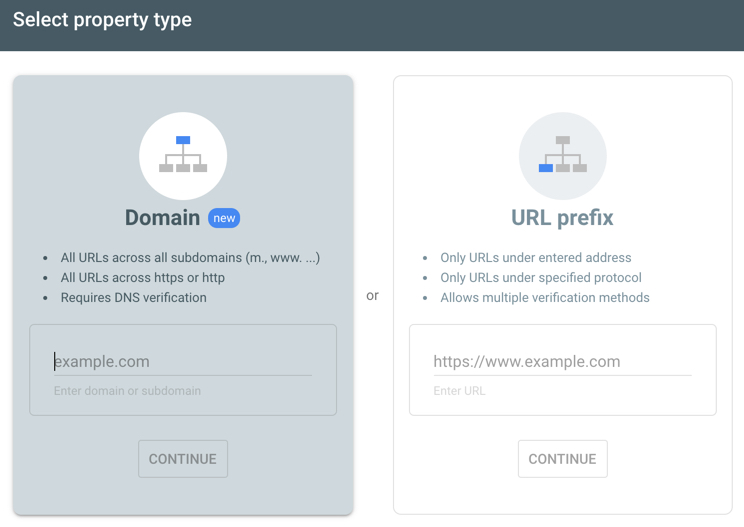The image size is (744, 527).
Task: Focus the https://www.example.com URL field
Action: (x=562, y=362)
